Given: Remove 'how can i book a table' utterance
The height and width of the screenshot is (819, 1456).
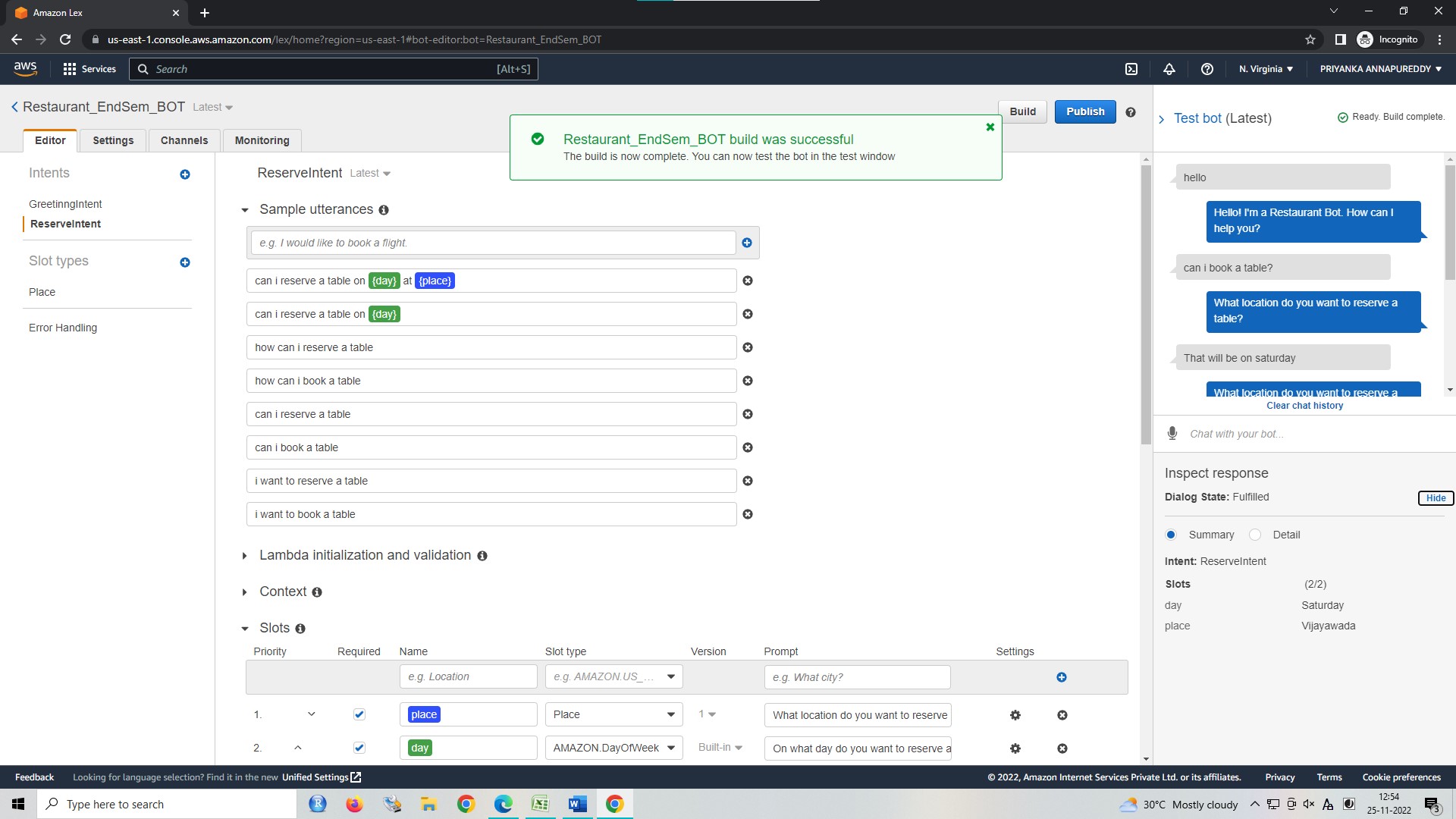Looking at the screenshot, I should coord(747,381).
